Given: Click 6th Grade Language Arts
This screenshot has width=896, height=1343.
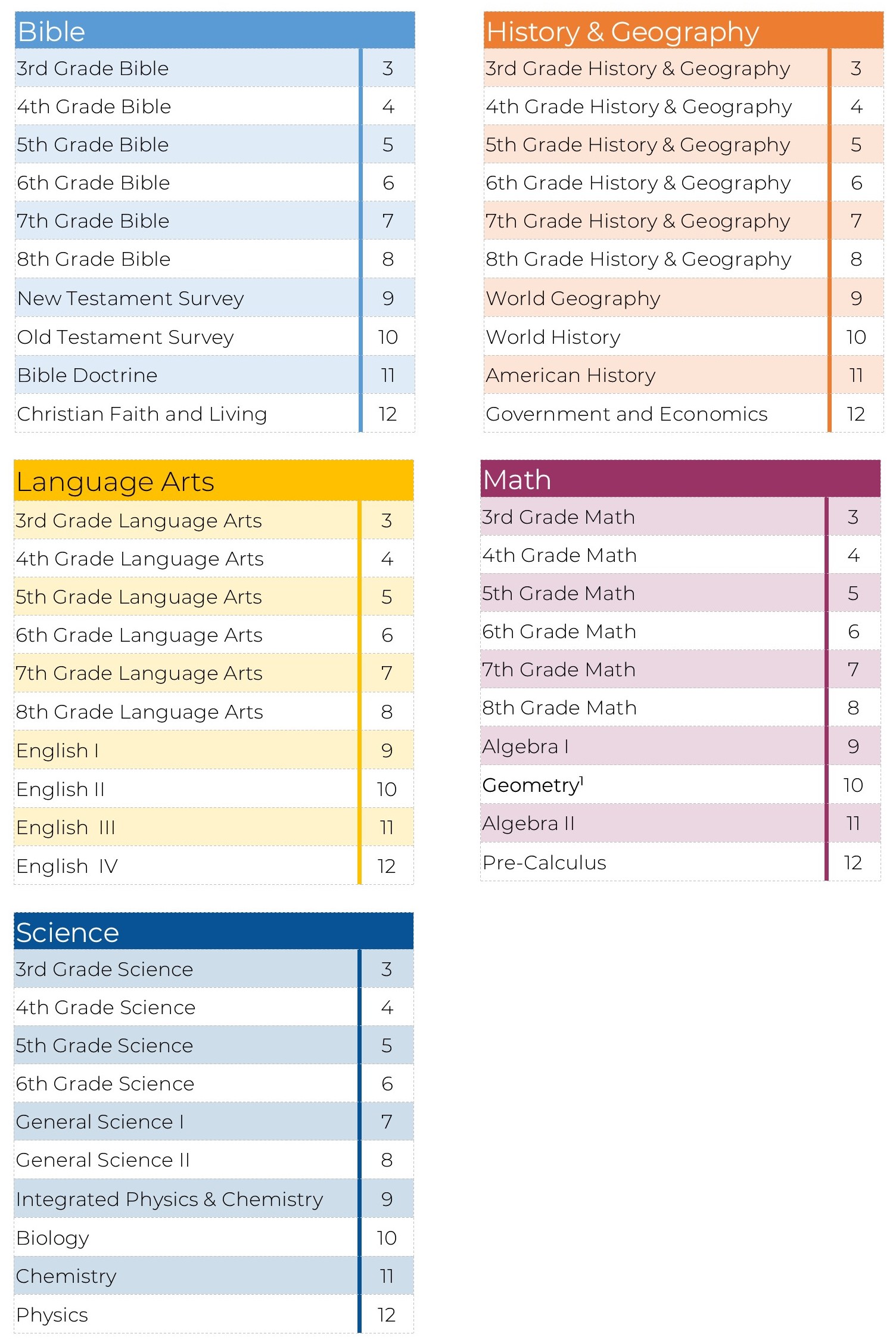Looking at the screenshot, I should 139,635.
